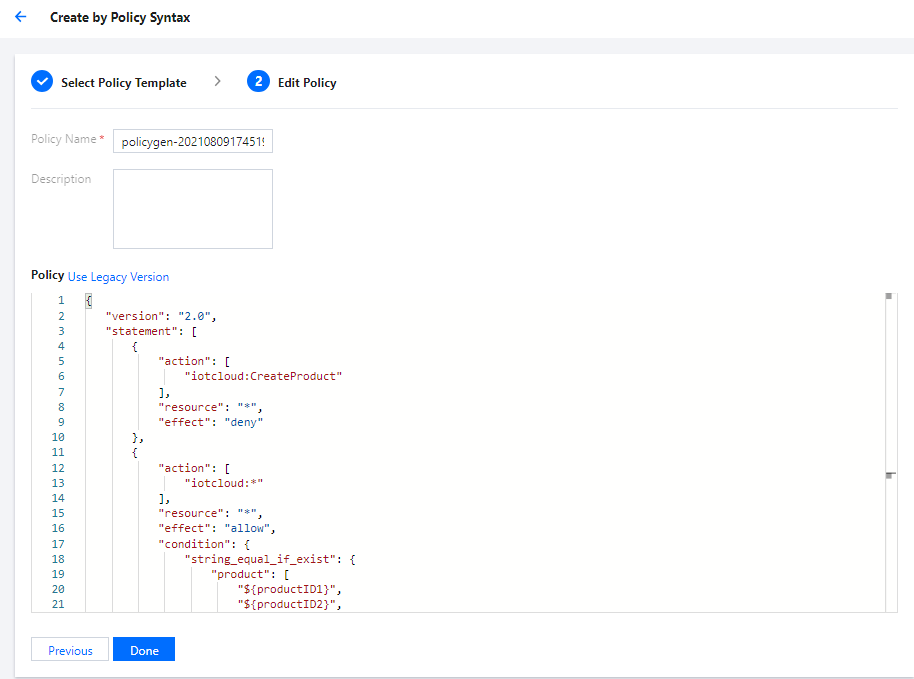This screenshot has height=679, width=914.
Task: Open the Use Legacy Version link
Action: tap(118, 277)
